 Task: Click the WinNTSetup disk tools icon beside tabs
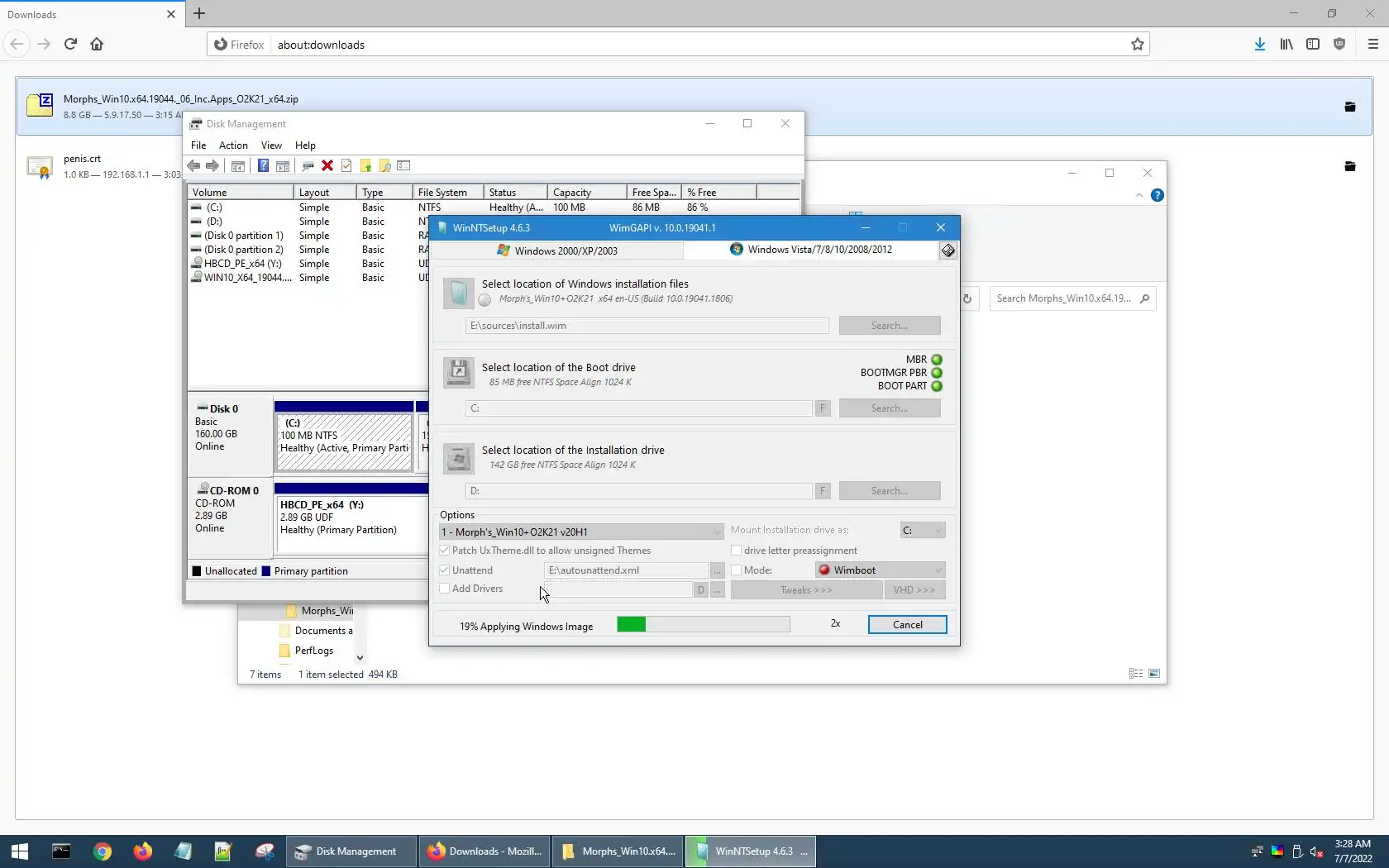coord(948,250)
